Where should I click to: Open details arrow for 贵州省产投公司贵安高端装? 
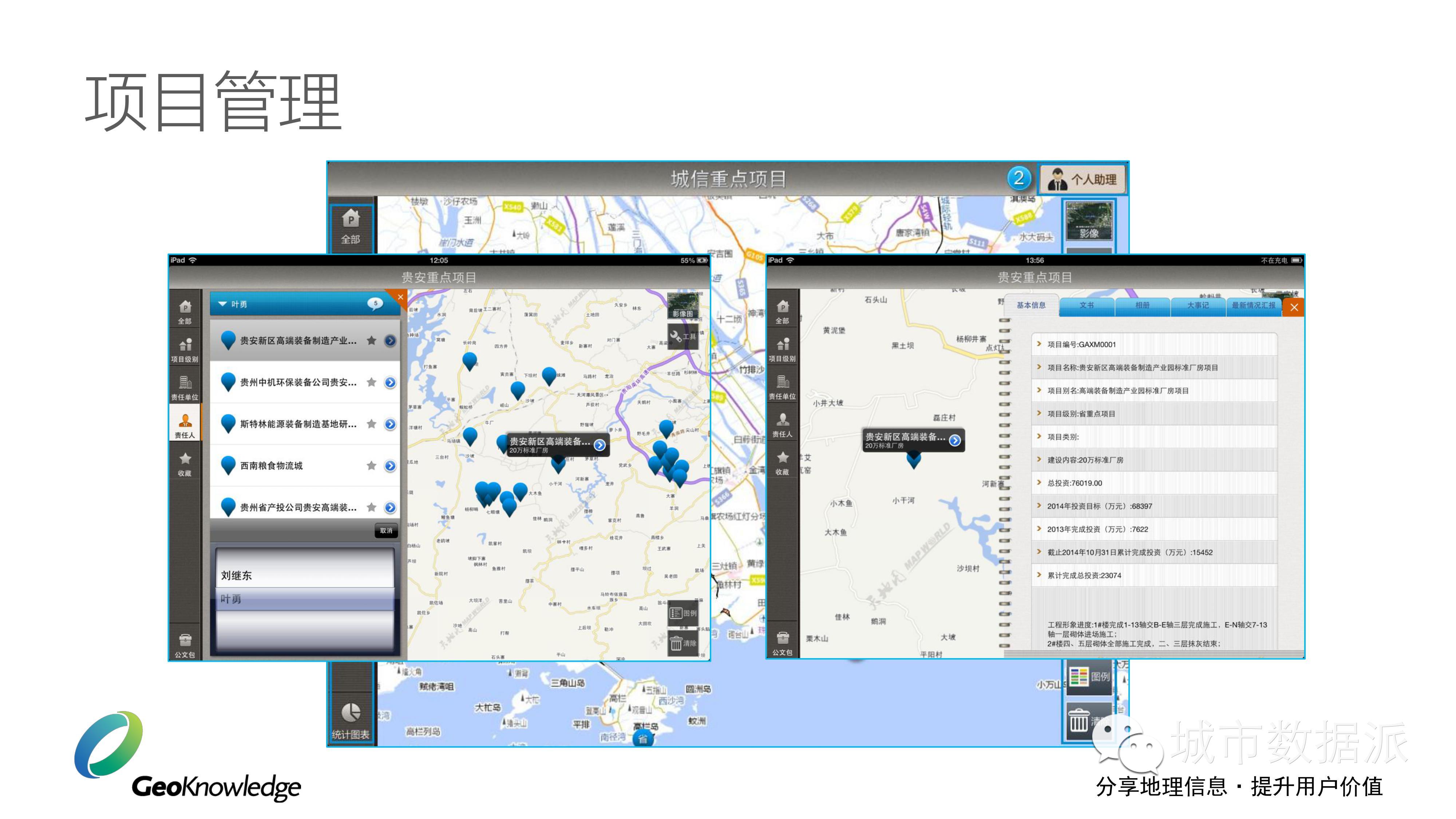tap(390, 507)
